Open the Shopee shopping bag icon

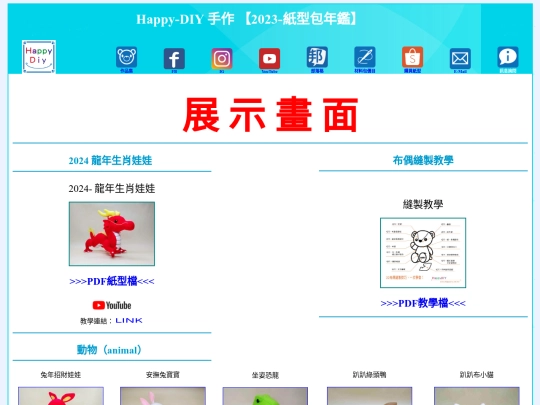[x=412, y=58]
